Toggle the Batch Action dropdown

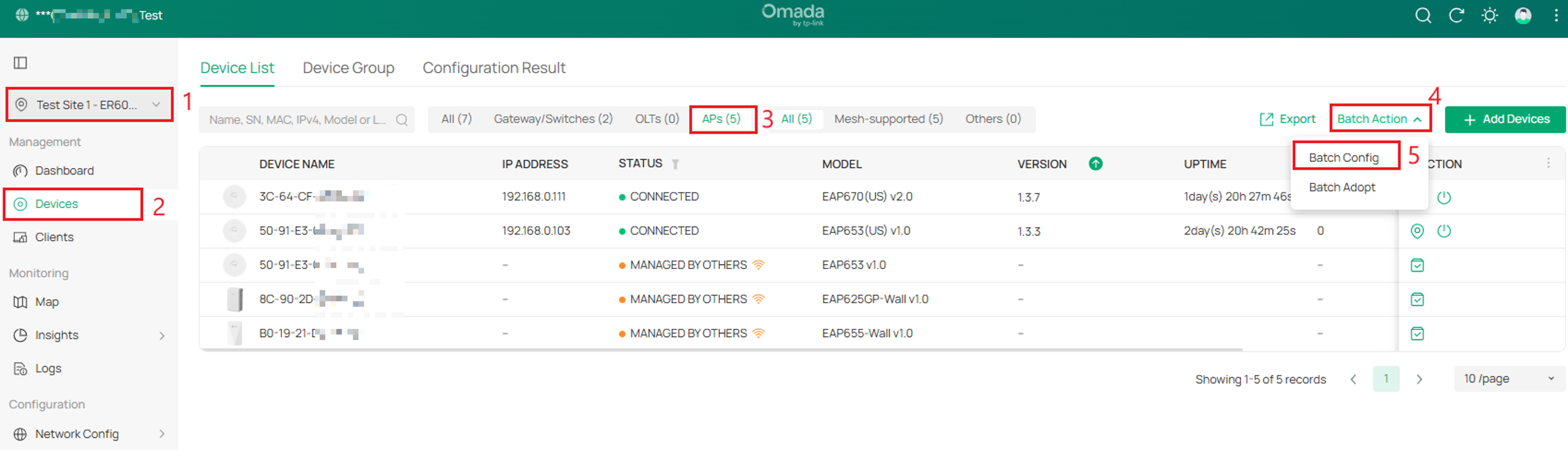tap(1379, 119)
